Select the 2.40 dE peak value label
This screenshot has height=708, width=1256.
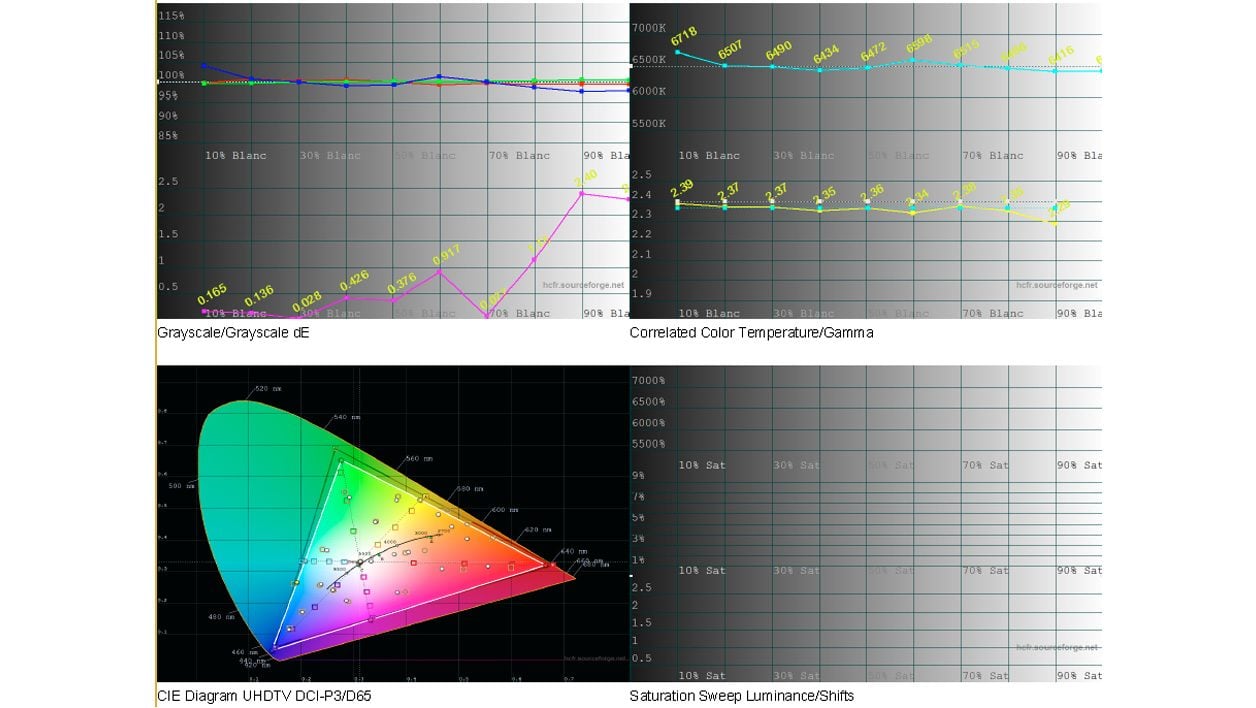tap(585, 176)
